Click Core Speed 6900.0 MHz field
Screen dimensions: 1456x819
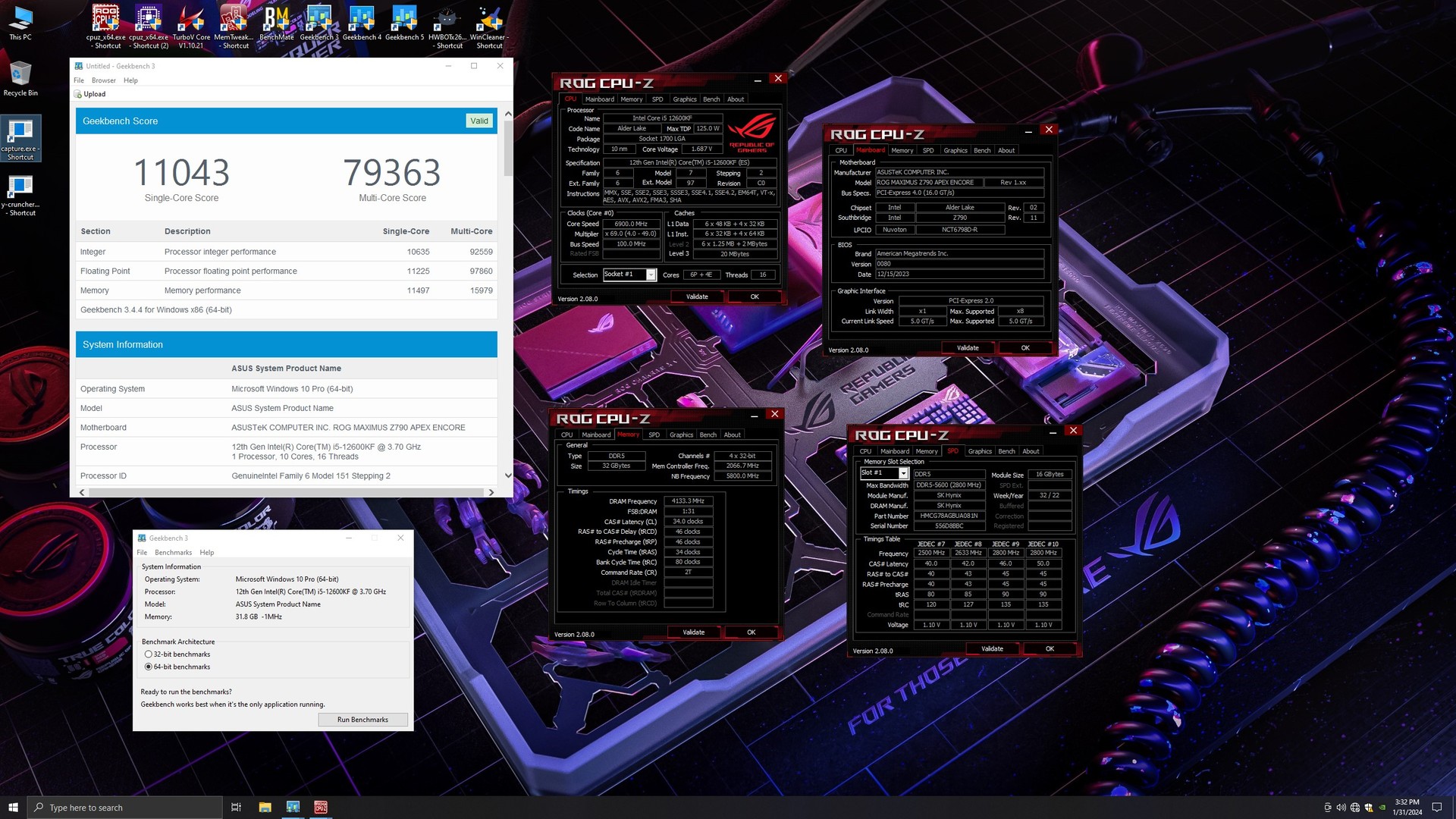(x=630, y=224)
